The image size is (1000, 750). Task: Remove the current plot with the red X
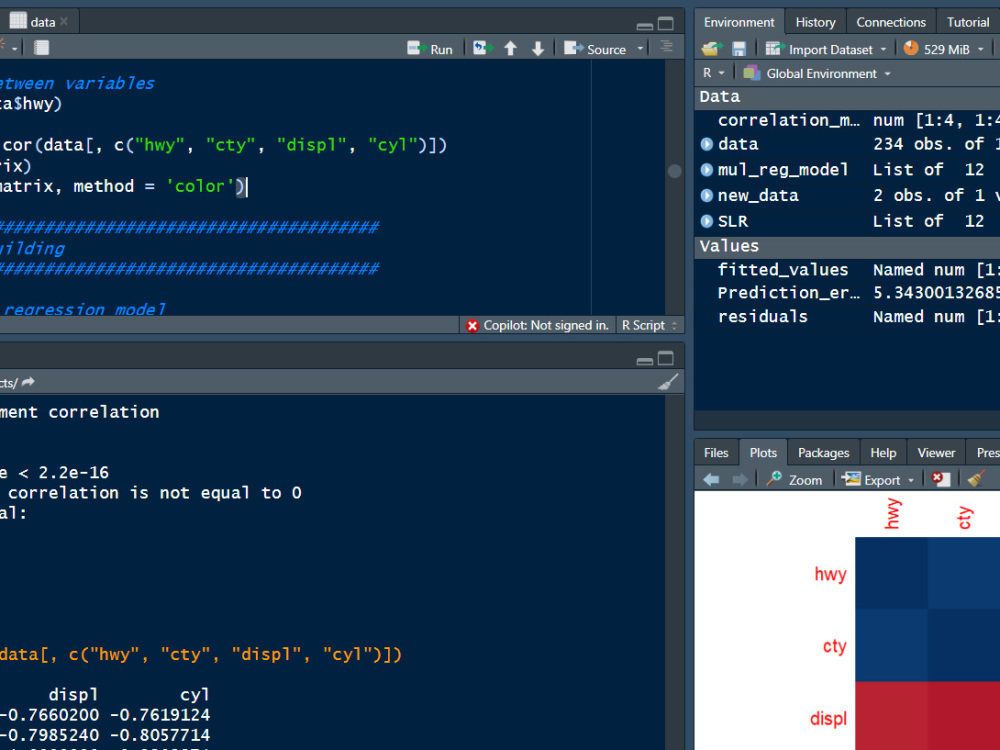941,479
